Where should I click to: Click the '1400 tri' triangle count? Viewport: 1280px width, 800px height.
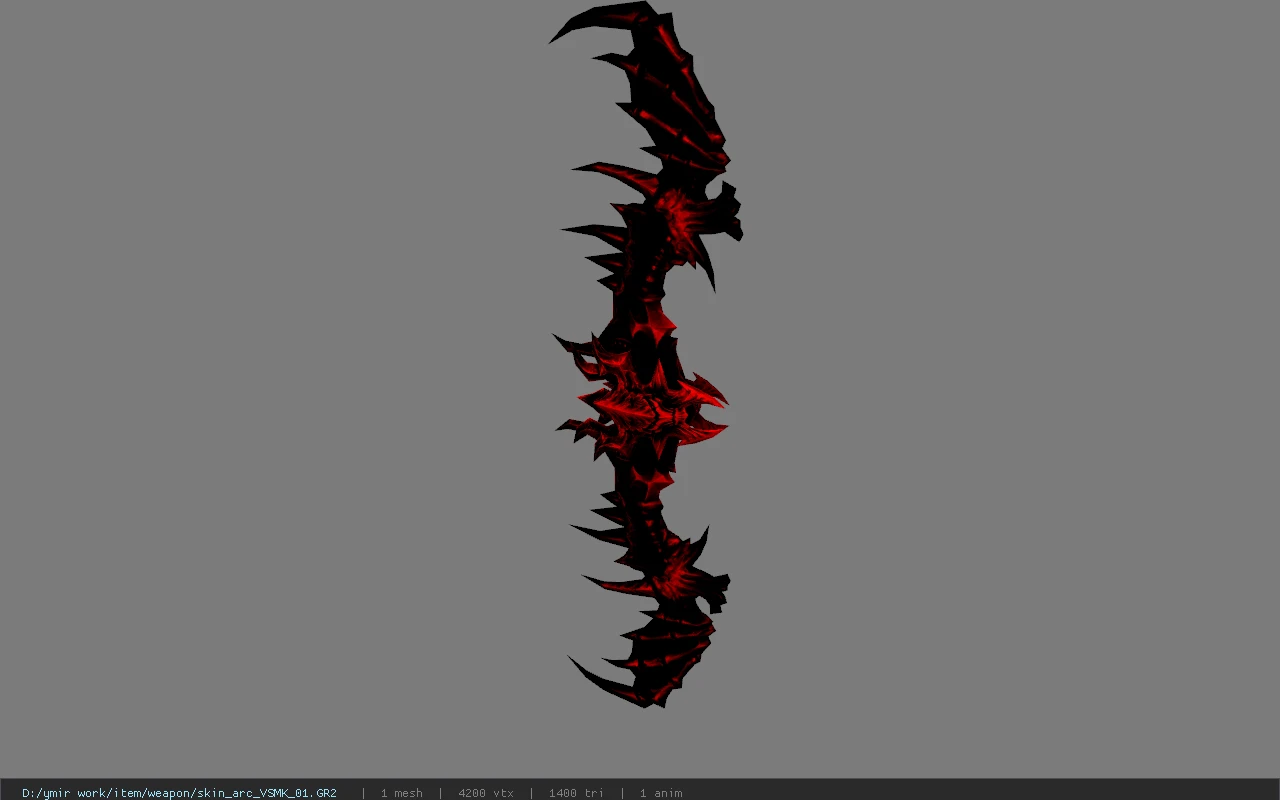(576, 793)
